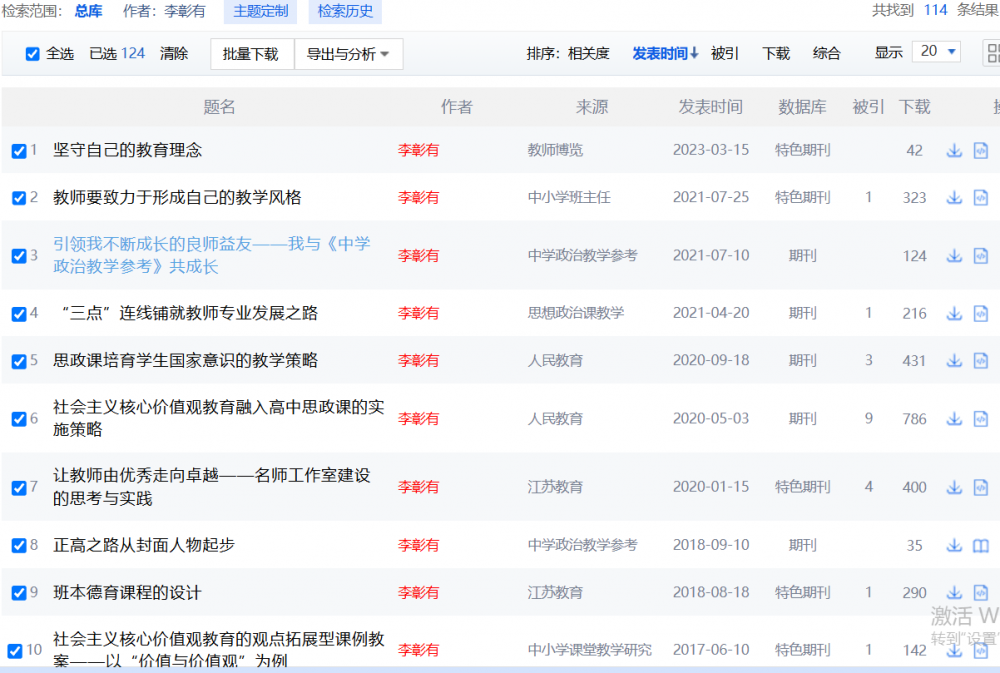Screen dimensions: 1000x673
Task: Download the 引领我不断成长的良师益友 article
Action: pos(953,256)
